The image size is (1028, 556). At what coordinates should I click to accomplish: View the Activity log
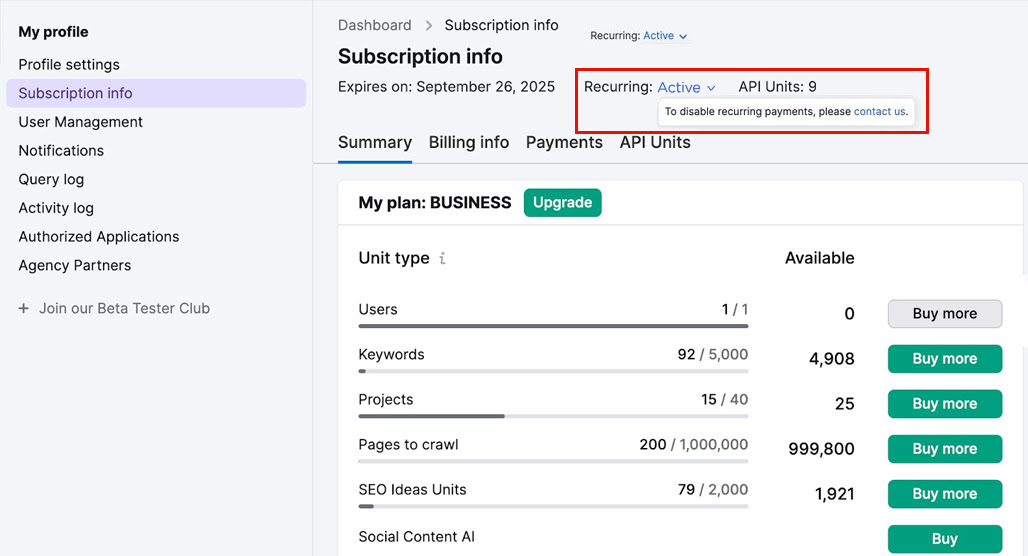56,208
